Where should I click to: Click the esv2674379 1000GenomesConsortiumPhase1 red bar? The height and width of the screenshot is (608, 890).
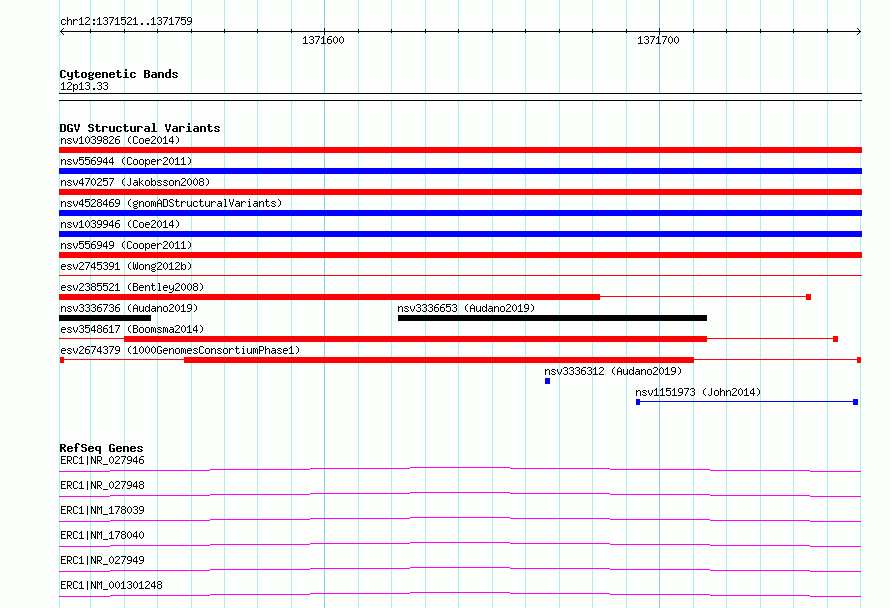click(439, 360)
